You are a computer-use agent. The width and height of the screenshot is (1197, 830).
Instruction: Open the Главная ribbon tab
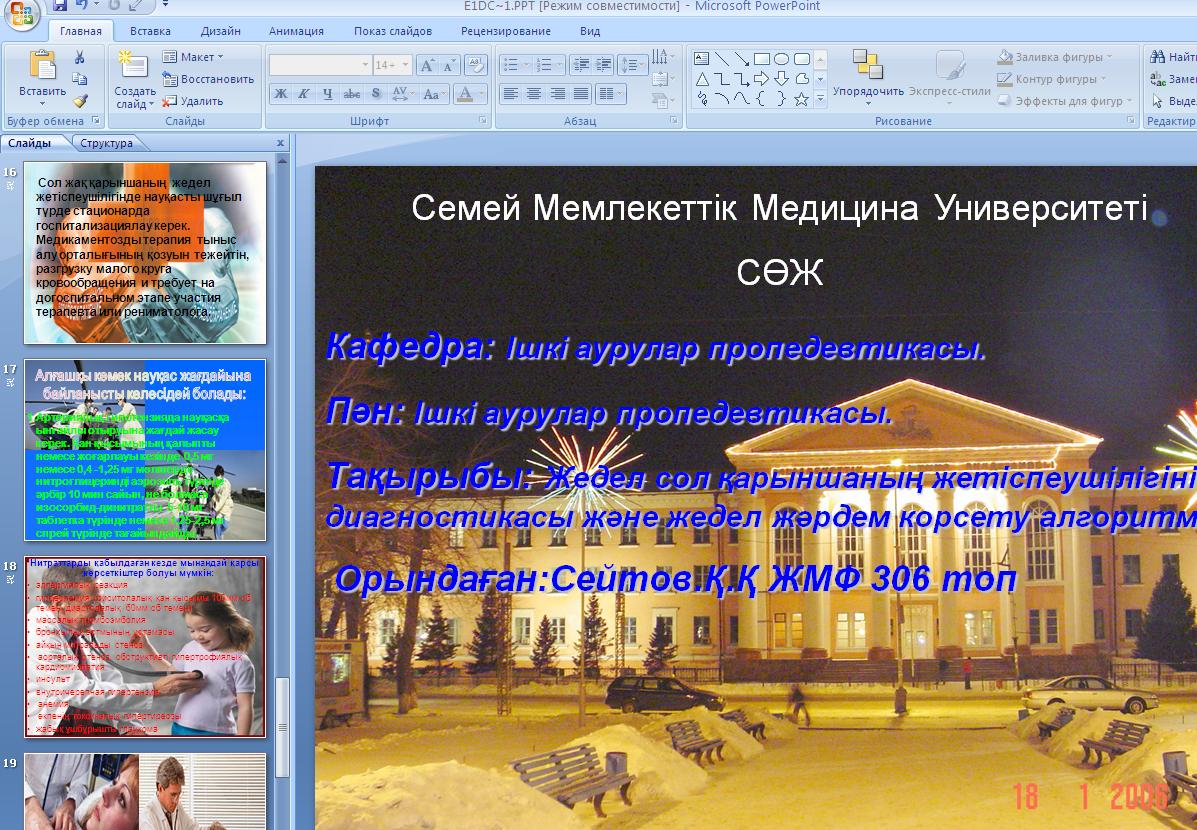[x=81, y=31]
